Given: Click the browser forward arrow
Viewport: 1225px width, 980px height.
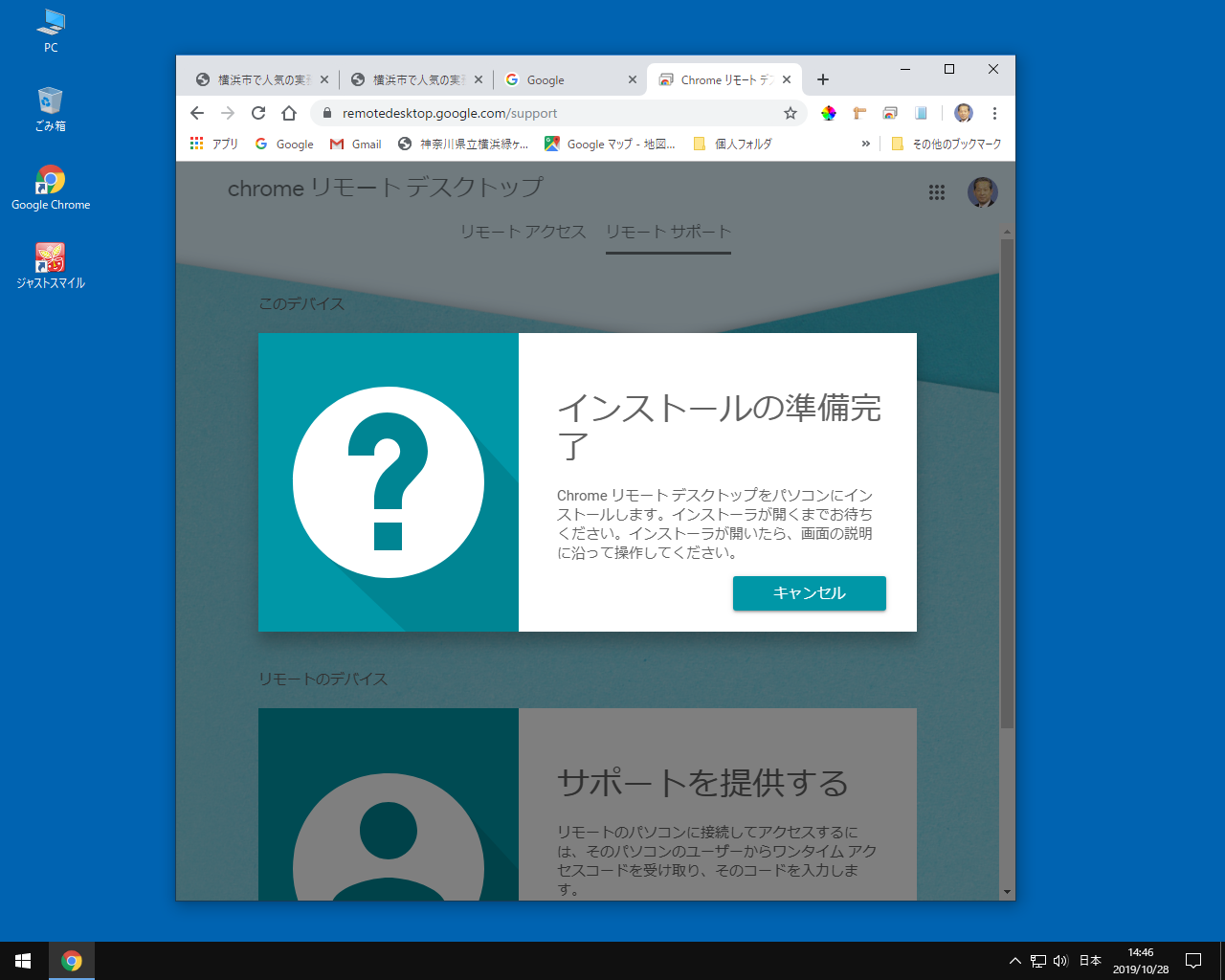Looking at the screenshot, I should point(228,113).
